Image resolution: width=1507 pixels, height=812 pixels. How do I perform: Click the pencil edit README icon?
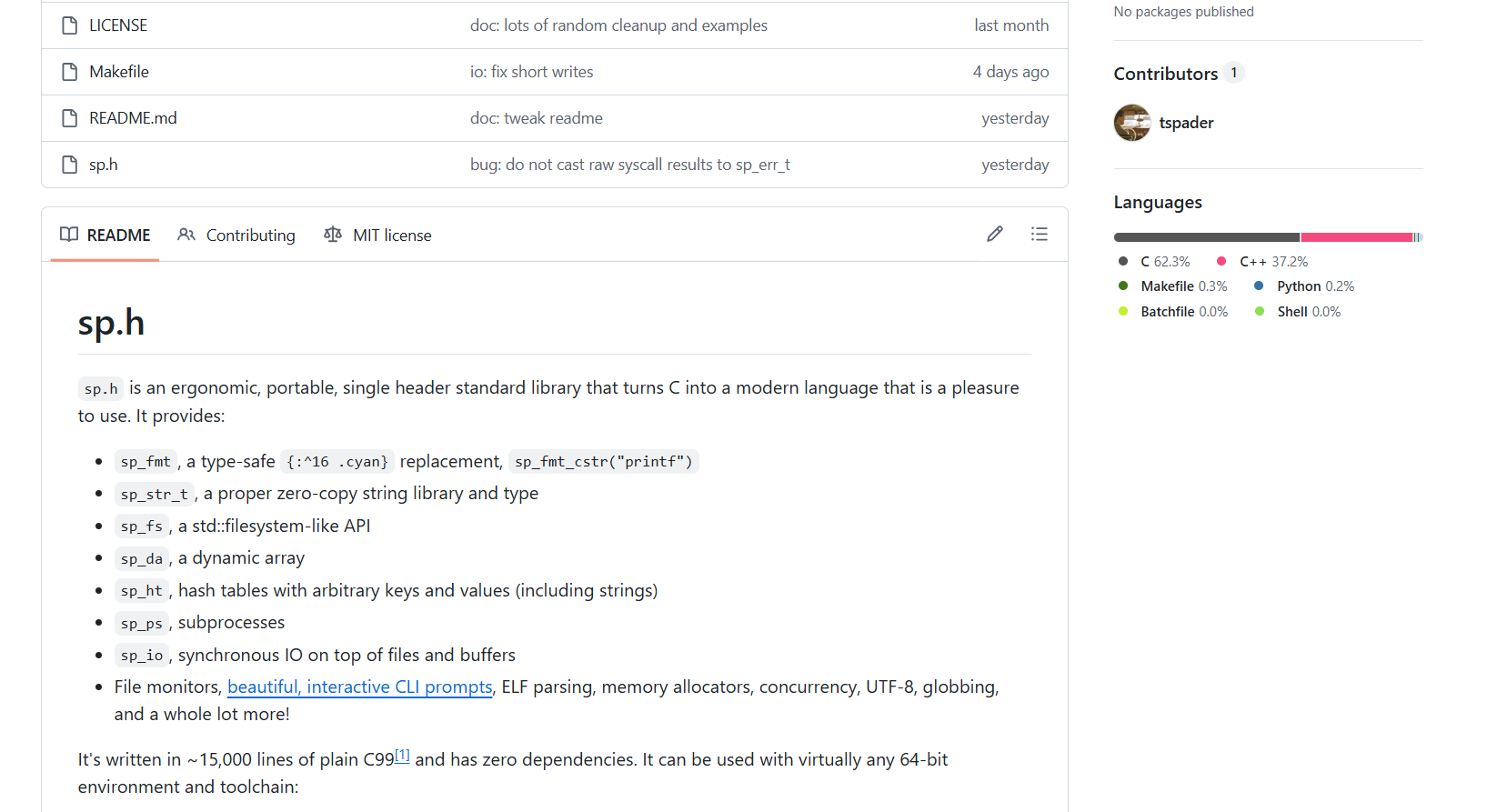995,235
